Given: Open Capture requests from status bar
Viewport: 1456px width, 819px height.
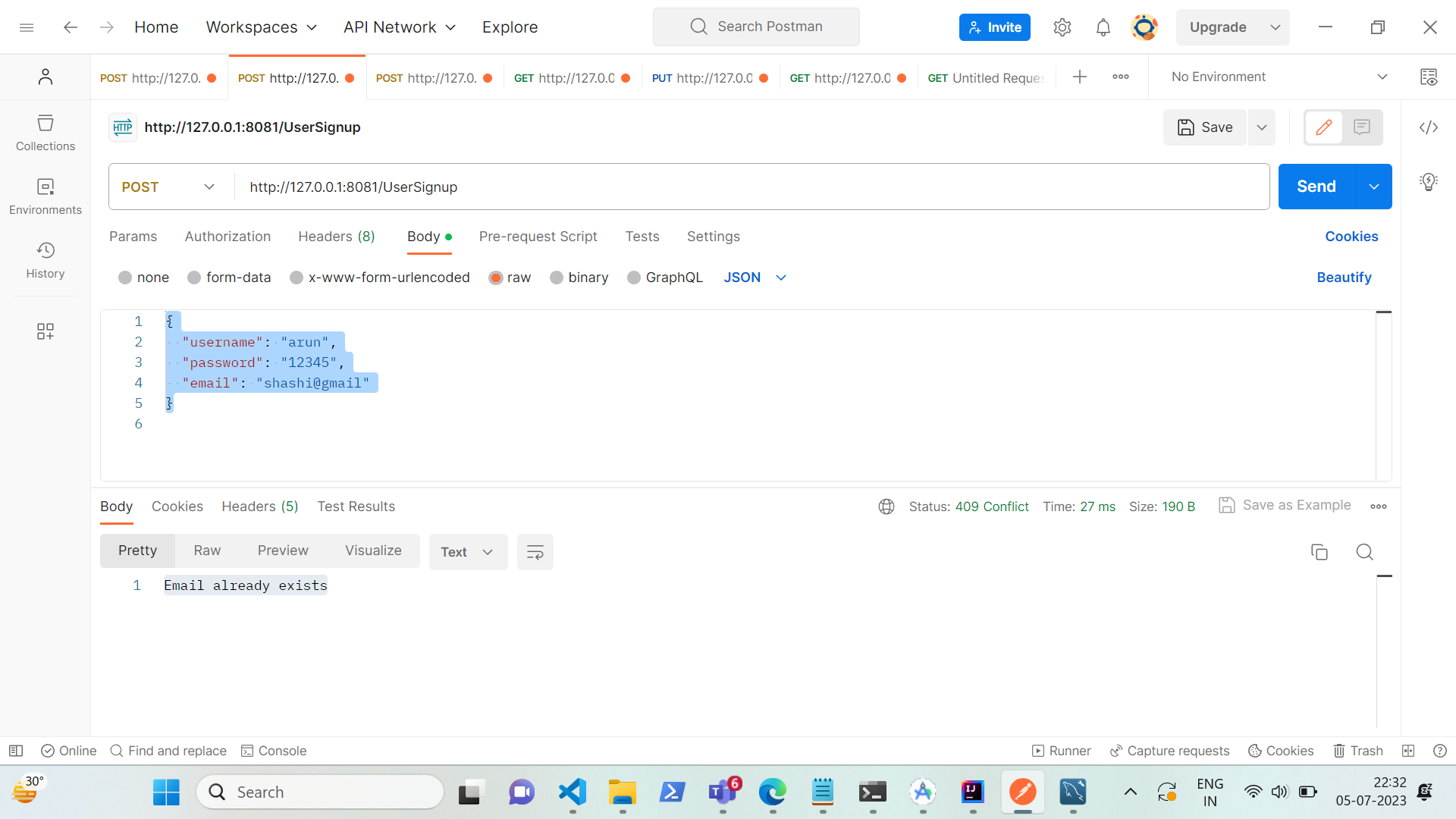Looking at the screenshot, I should point(1169,751).
